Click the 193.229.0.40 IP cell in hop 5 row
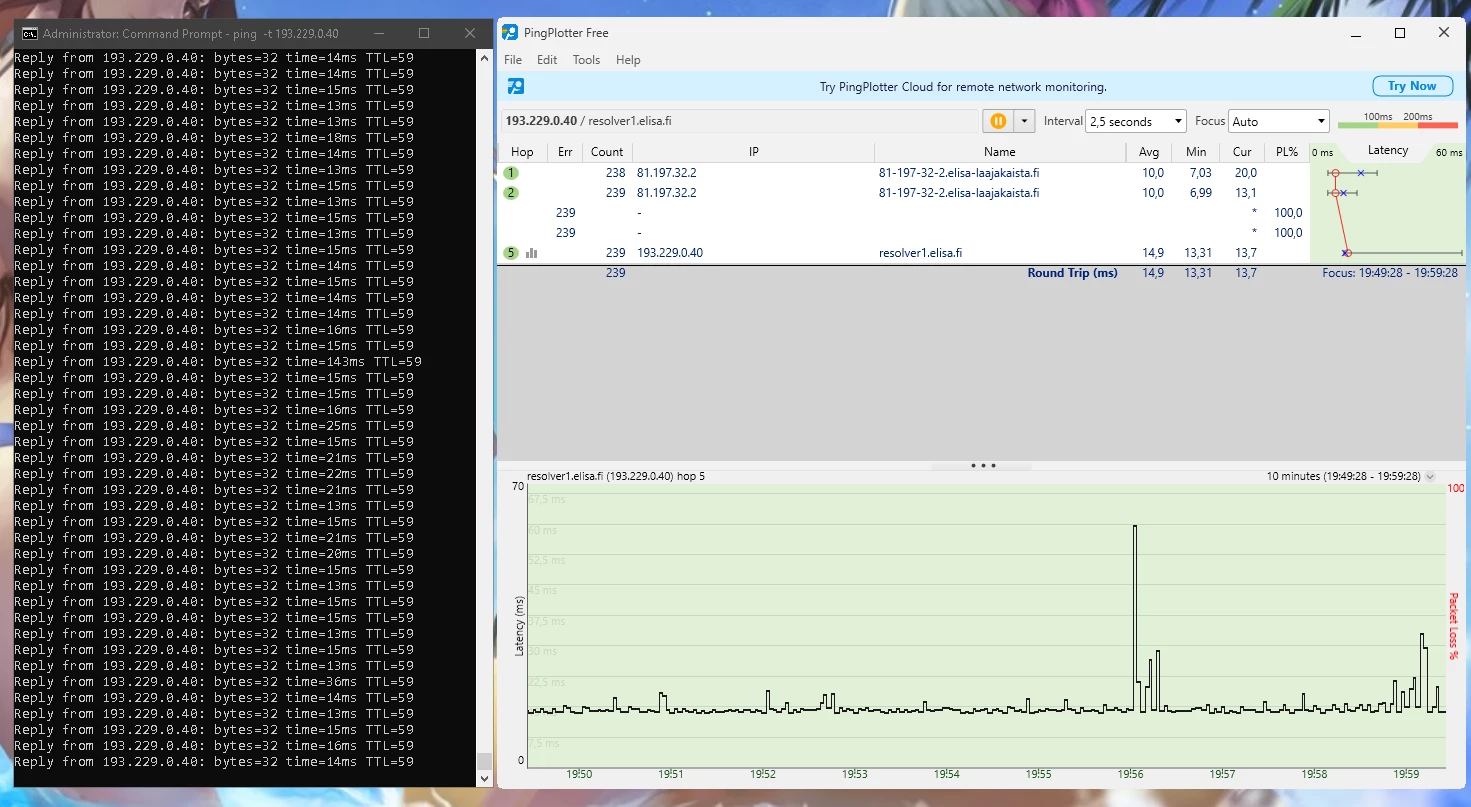This screenshot has width=1471, height=807. click(x=669, y=253)
